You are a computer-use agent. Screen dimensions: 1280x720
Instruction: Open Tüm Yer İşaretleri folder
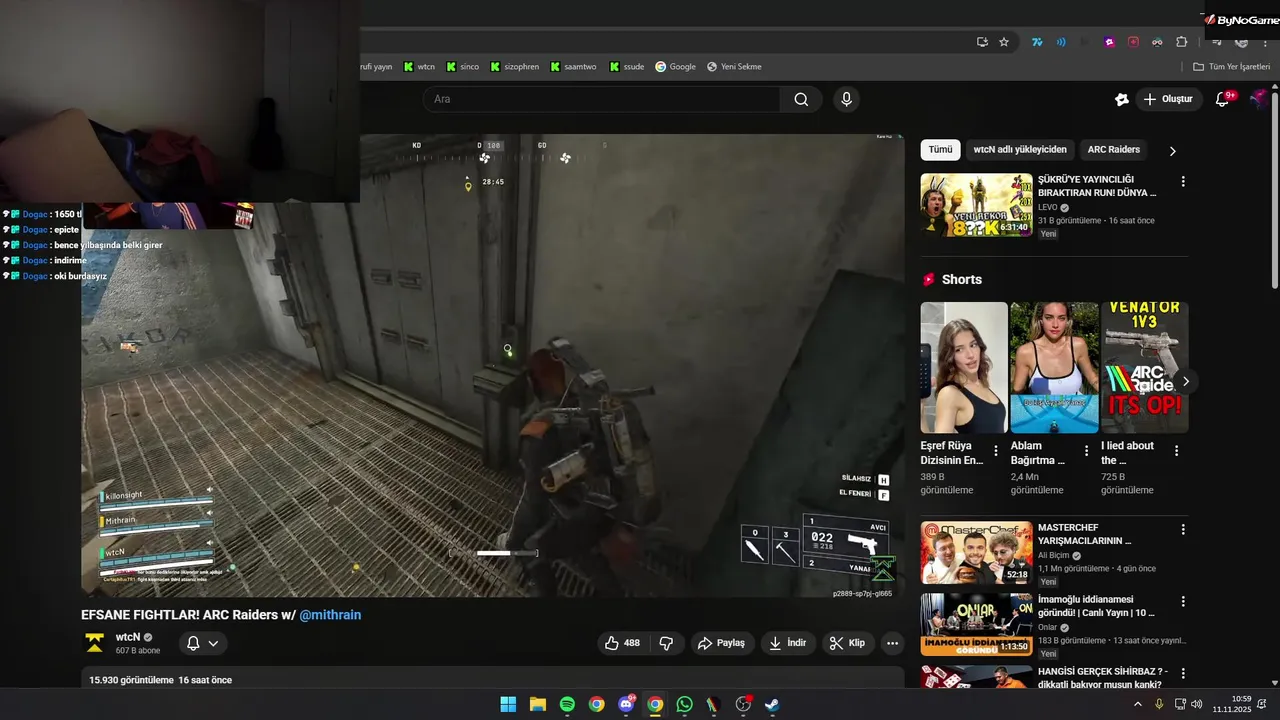(x=1231, y=67)
